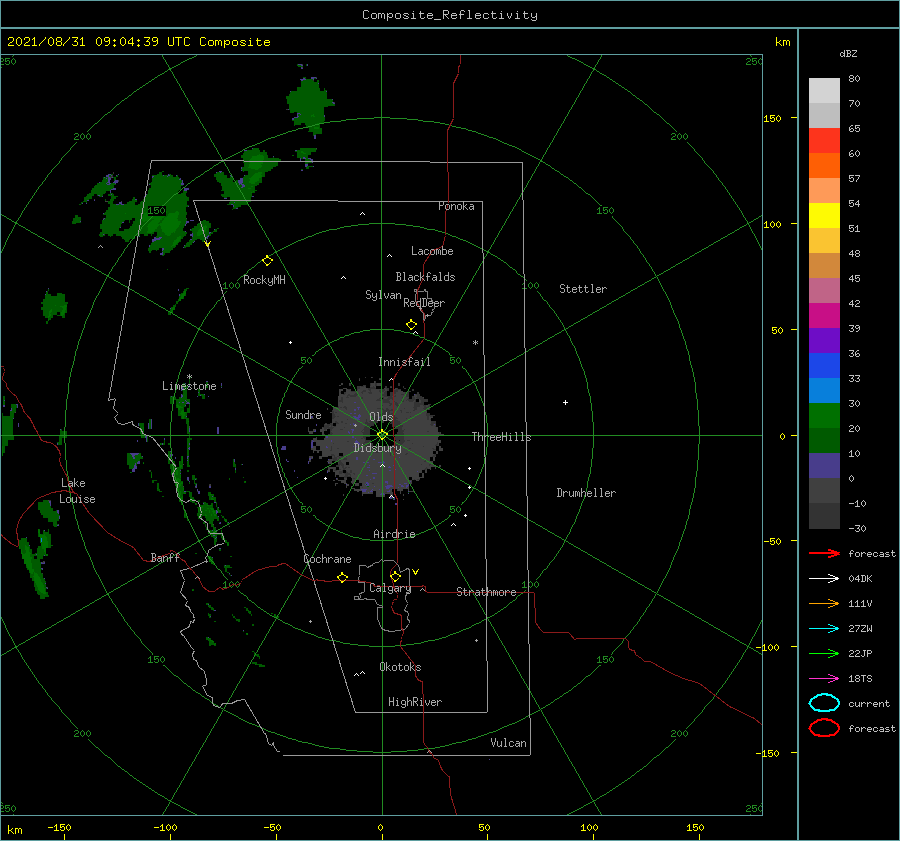900x841 pixels.
Task: Click the orange 111V arrow icon
Action: click(x=824, y=603)
